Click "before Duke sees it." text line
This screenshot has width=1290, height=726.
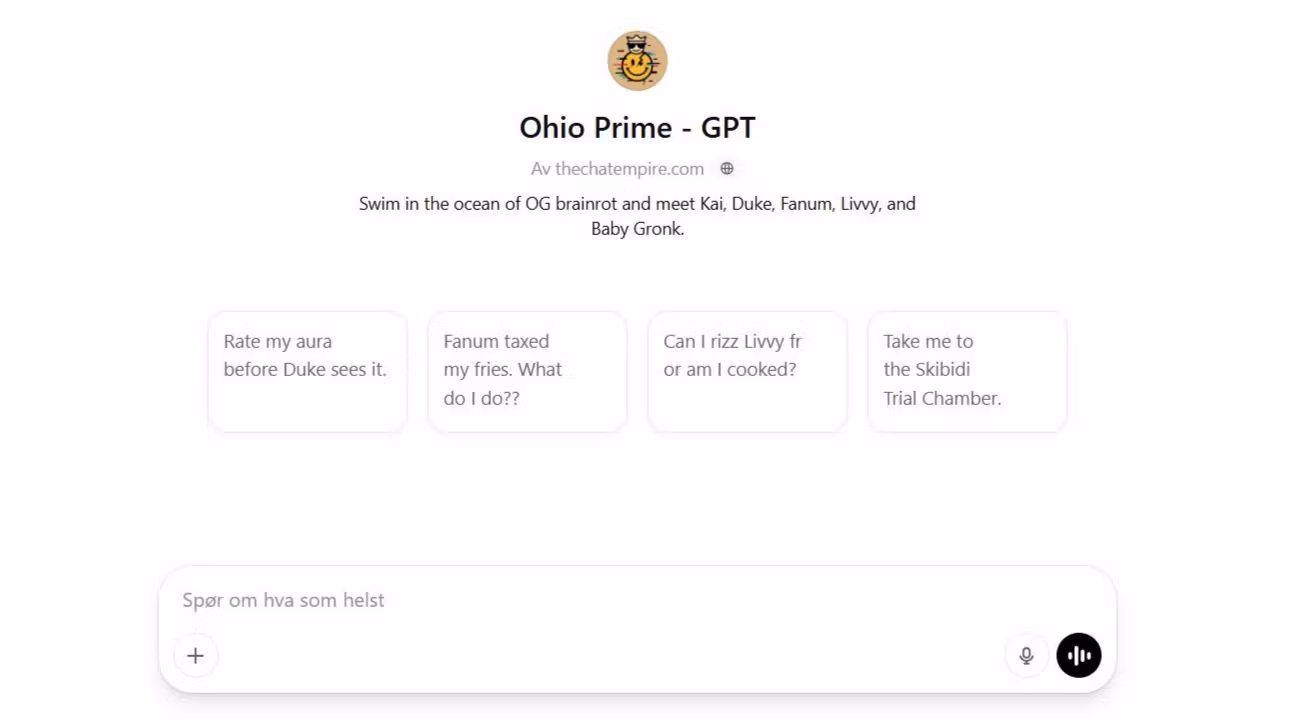click(x=305, y=369)
